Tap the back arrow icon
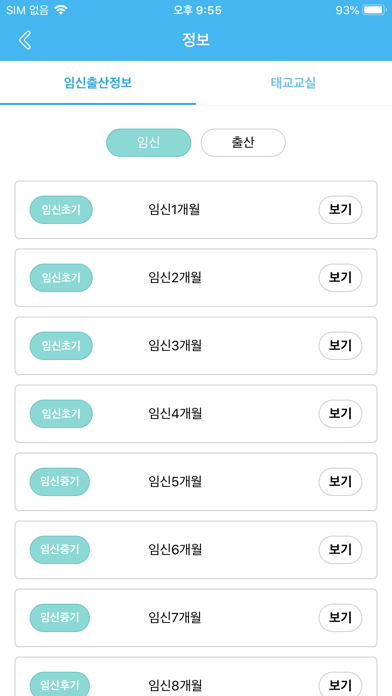Image resolution: width=392 pixels, height=696 pixels. [x=25, y=40]
